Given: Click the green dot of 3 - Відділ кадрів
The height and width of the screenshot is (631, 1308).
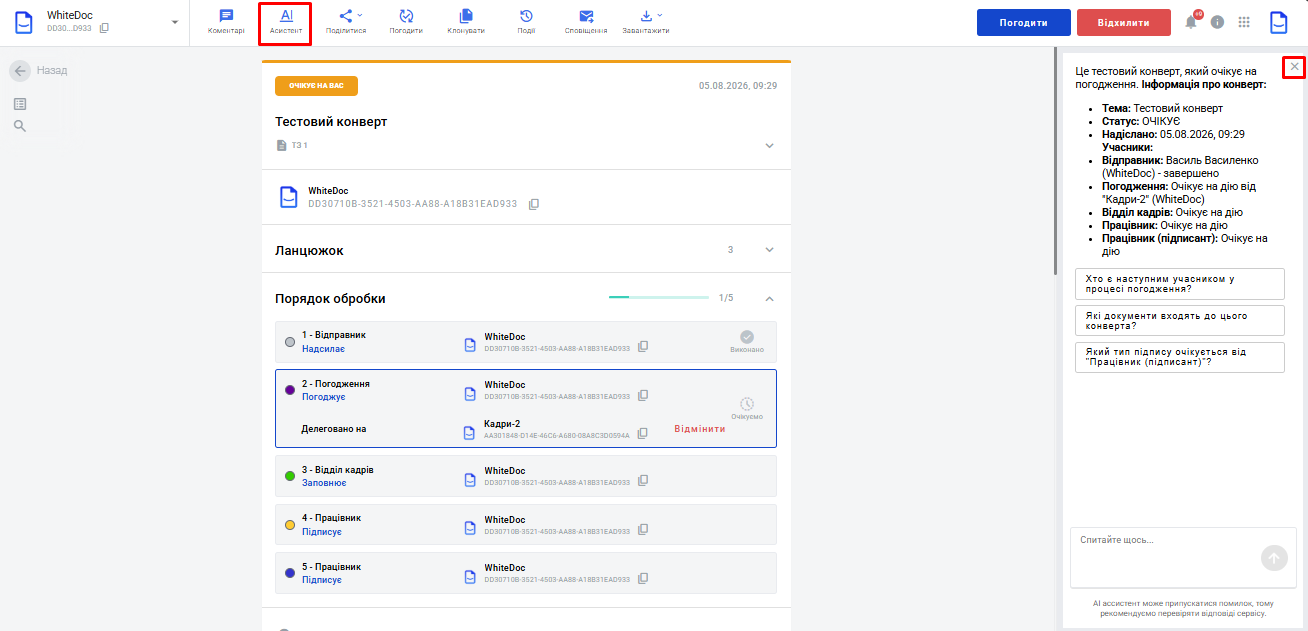Looking at the screenshot, I should coord(290,476).
